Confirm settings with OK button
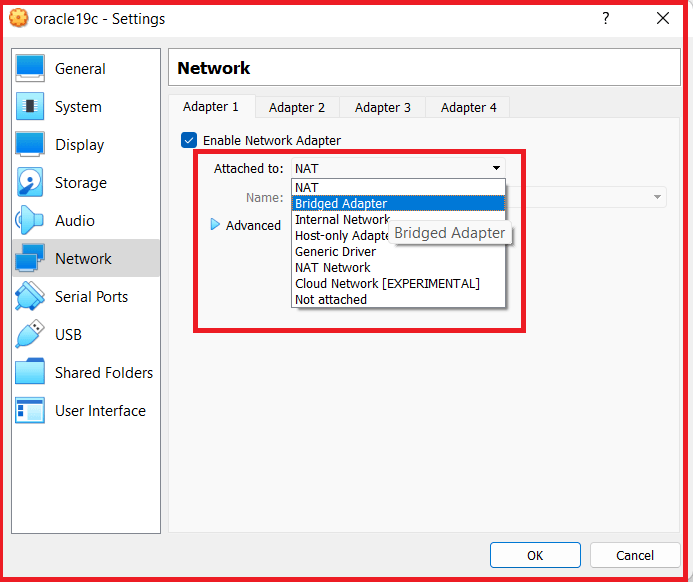This screenshot has height=582, width=693. coord(535,555)
